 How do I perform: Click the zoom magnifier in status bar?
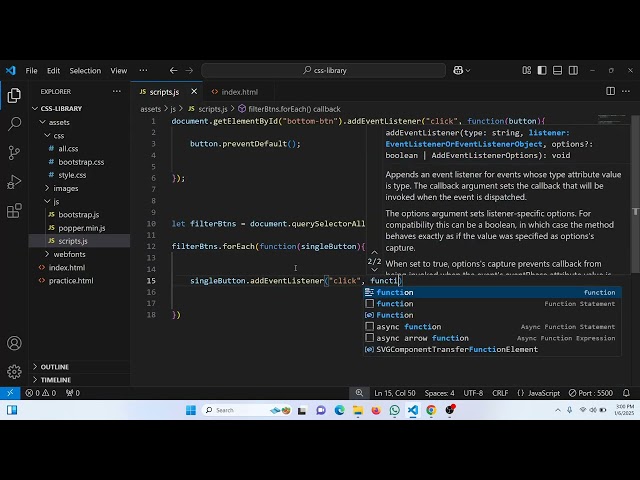pos(359,393)
